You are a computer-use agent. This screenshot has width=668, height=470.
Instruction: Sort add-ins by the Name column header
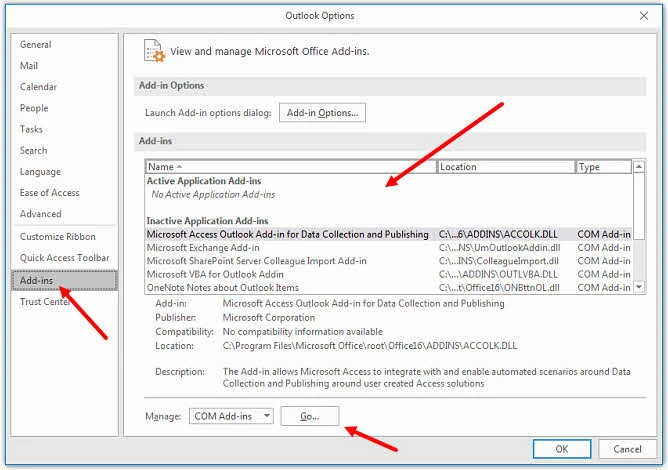(291, 167)
